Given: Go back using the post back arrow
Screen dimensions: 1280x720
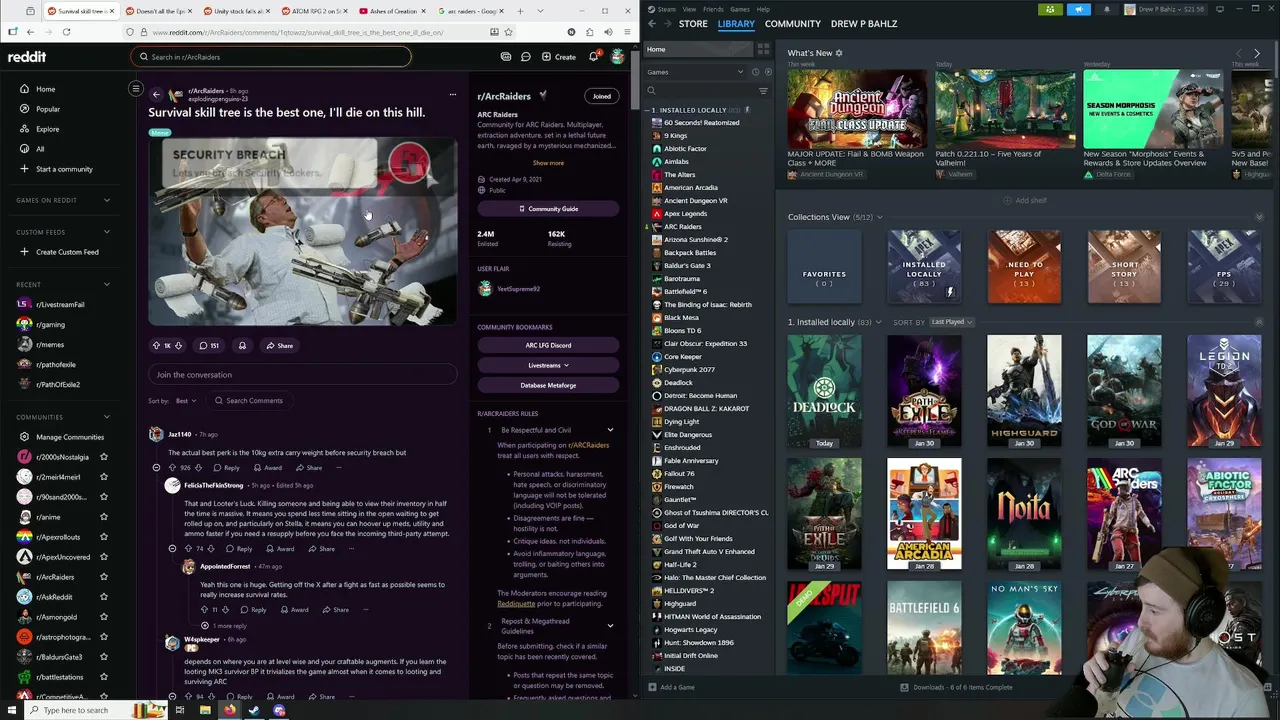Looking at the screenshot, I should tap(156, 95).
